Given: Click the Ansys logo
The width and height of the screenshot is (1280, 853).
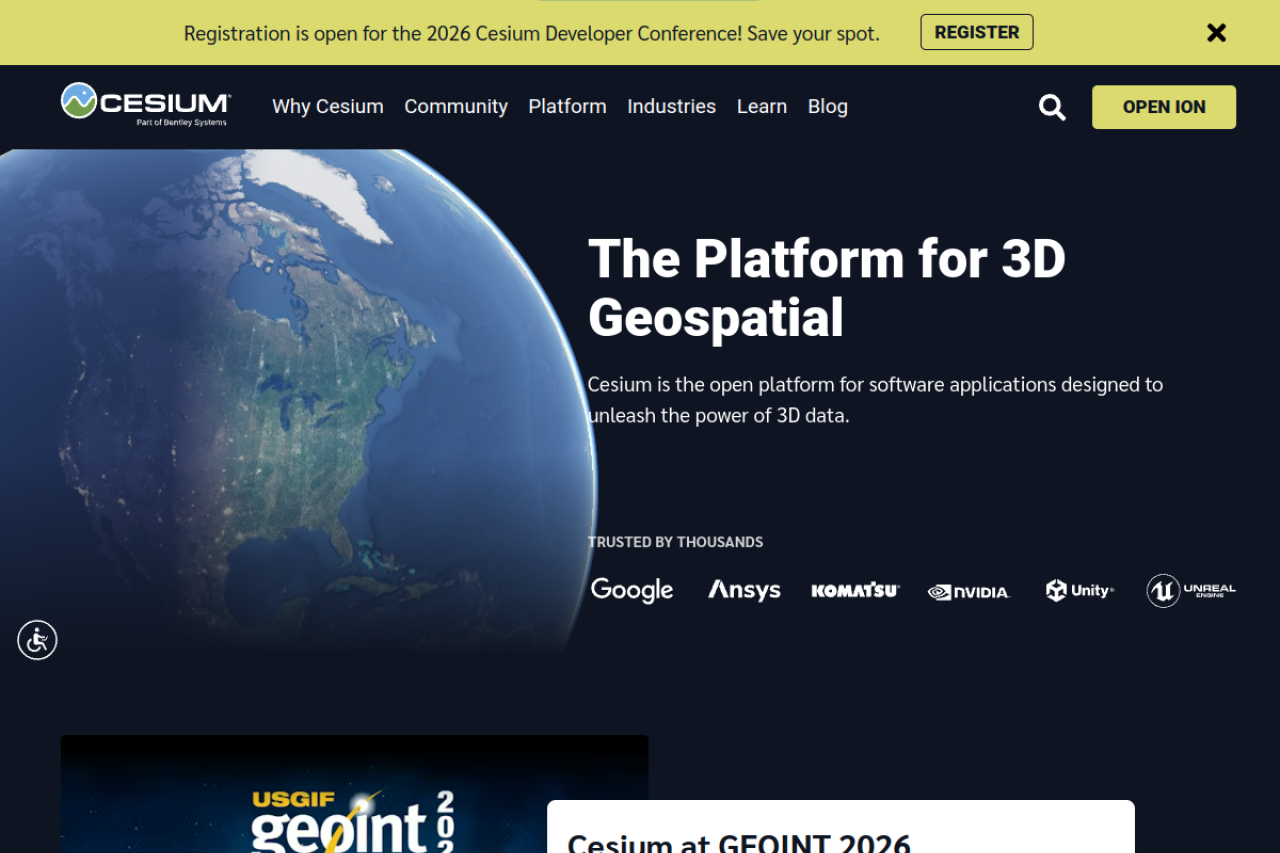Looking at the screenshot, I should tap(744, 590).
